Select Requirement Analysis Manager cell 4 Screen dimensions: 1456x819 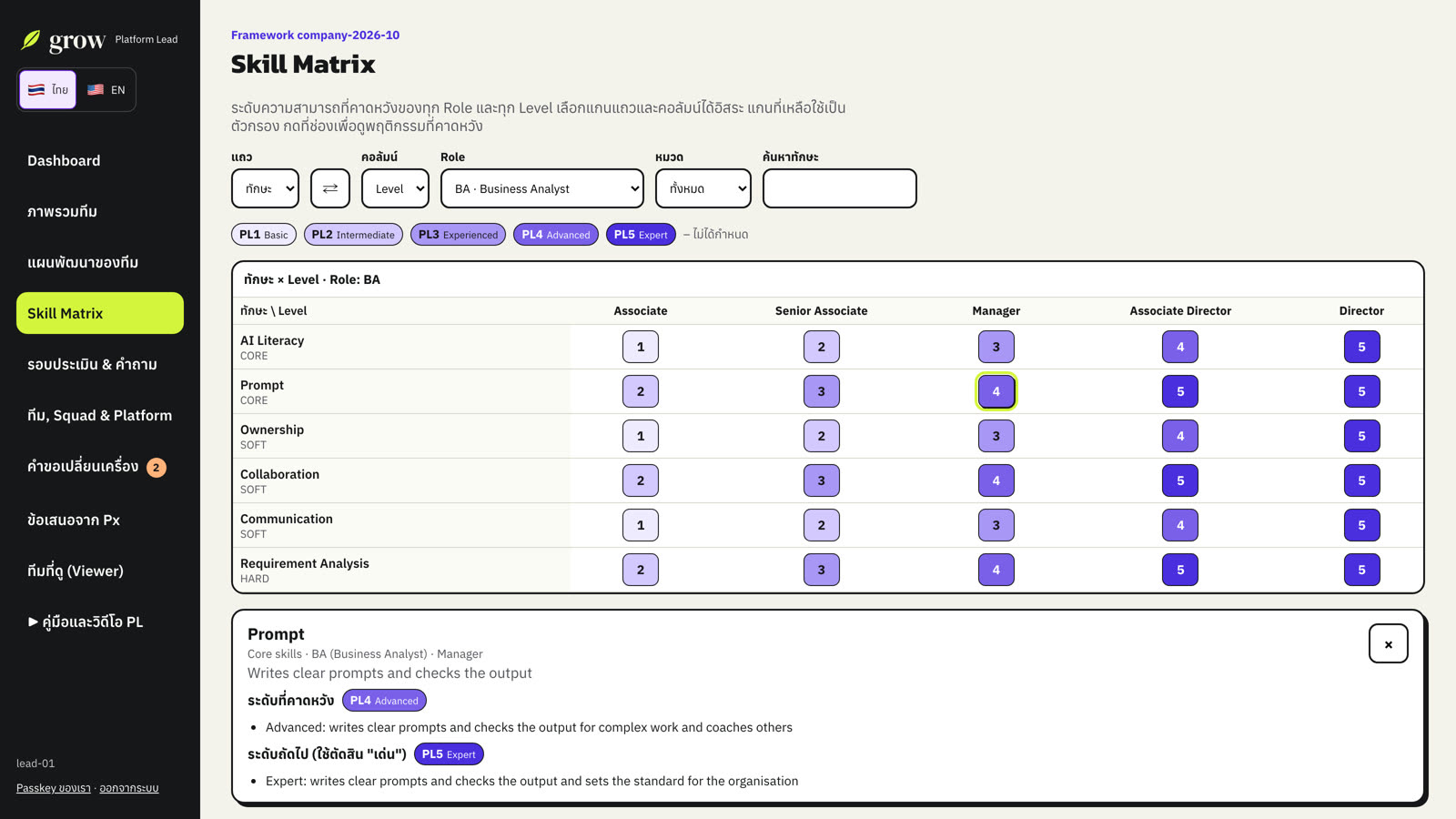coord(996,570)
